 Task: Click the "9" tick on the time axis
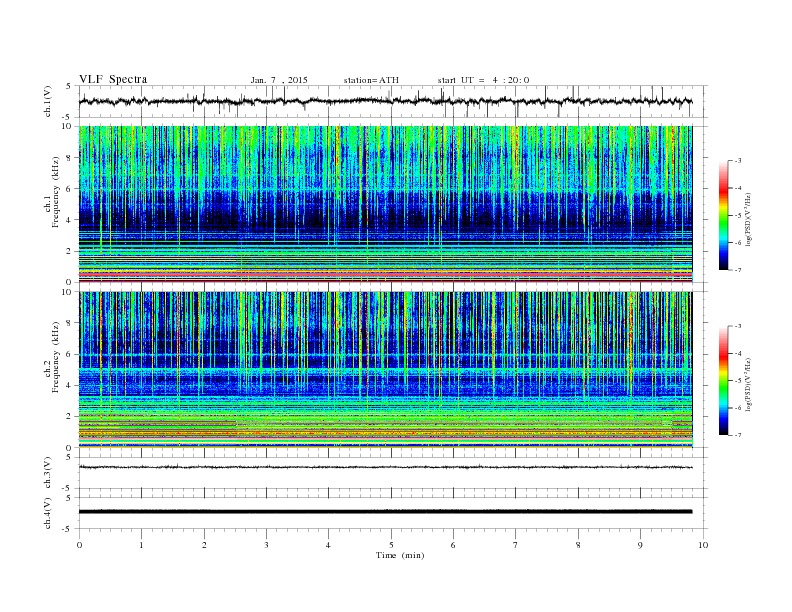pos(640,545)
